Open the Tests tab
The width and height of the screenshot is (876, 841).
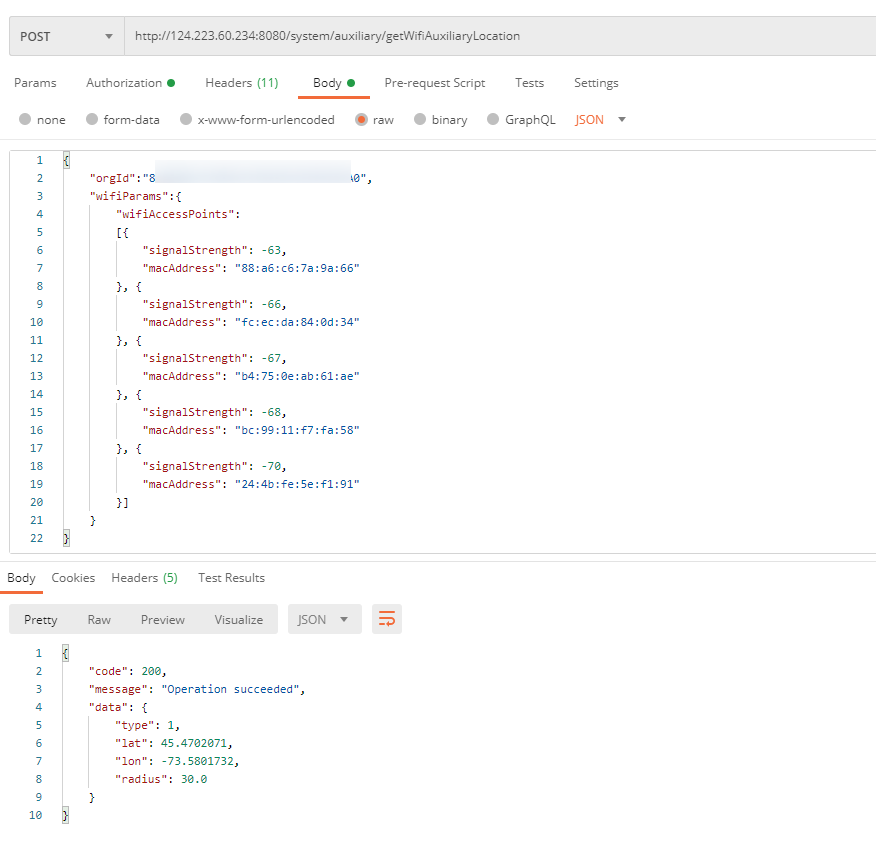(x=529, y=83)
